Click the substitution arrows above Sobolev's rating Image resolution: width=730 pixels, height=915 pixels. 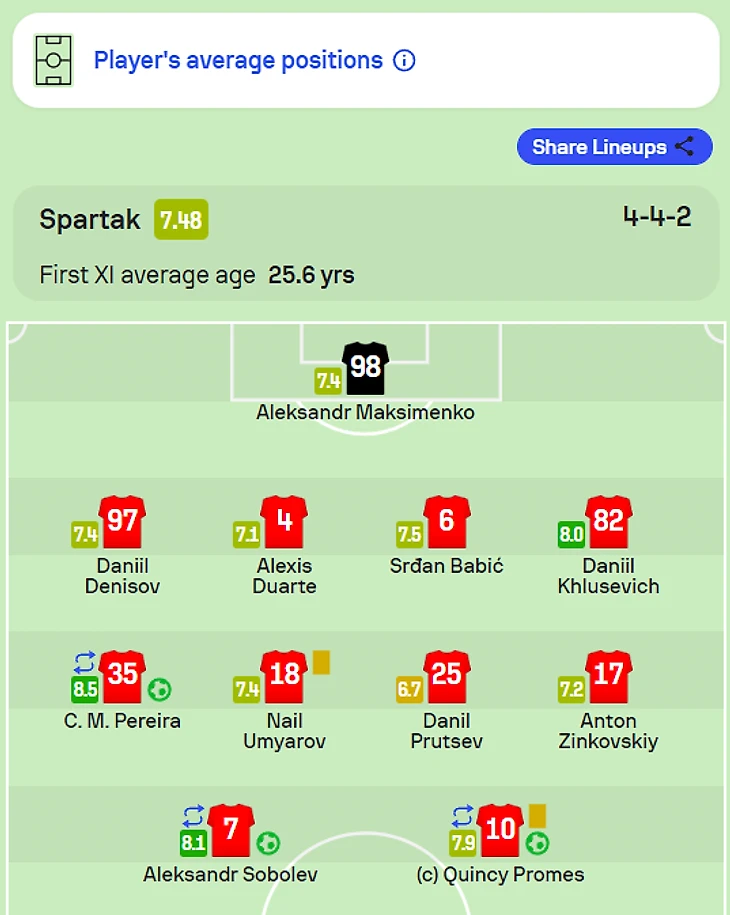194,817
